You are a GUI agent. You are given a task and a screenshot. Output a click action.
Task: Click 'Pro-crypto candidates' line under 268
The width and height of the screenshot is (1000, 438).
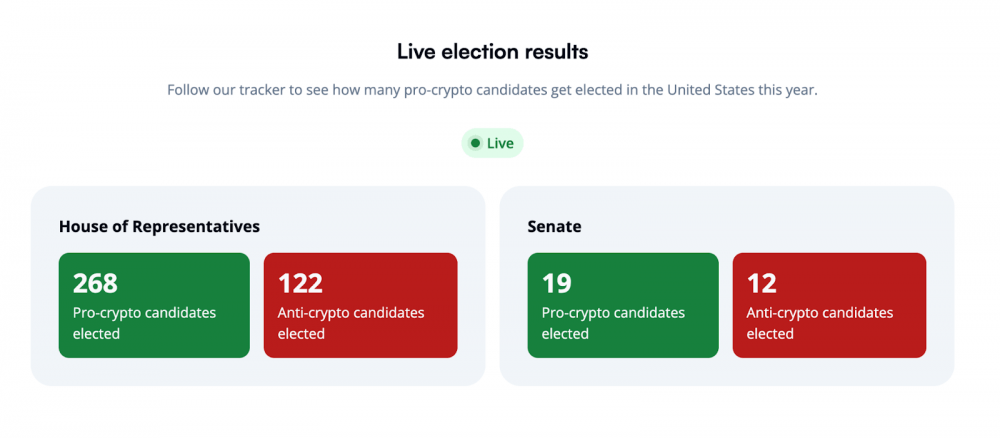coord(144,313)
